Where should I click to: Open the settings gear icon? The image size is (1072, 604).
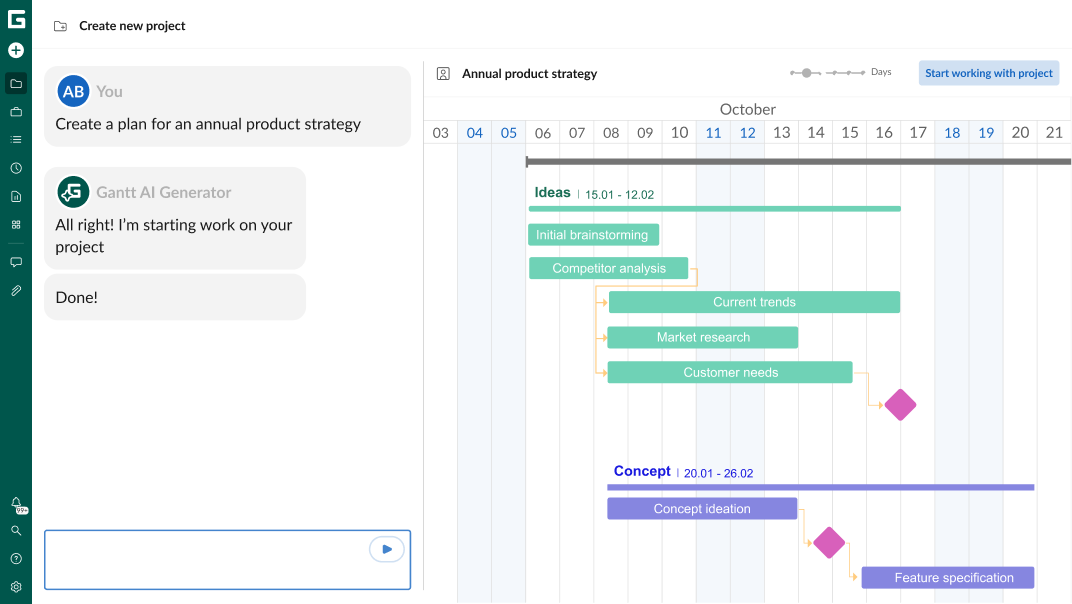point(16,587)
